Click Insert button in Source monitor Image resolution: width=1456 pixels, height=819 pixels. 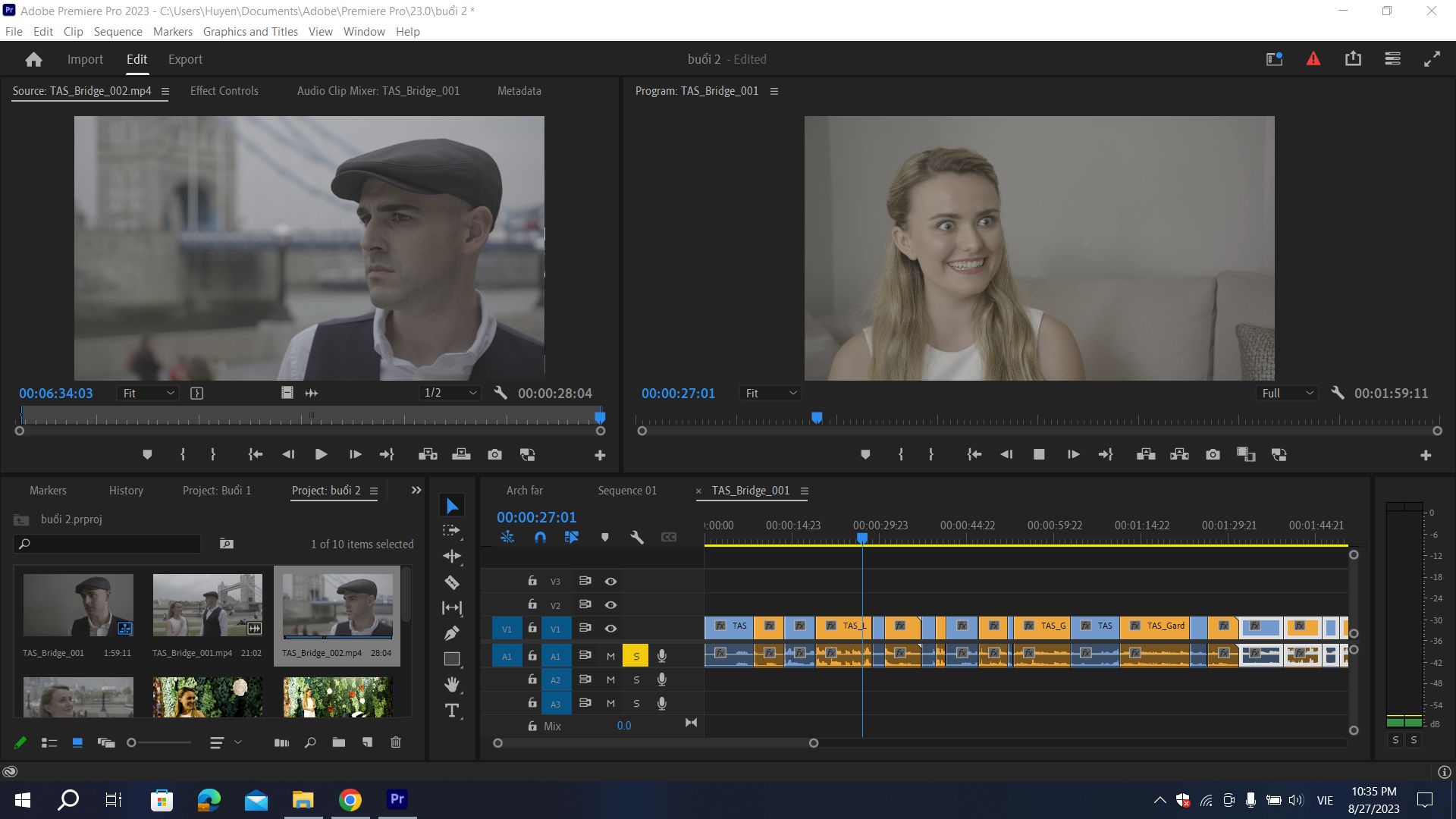click(x=428, y=454)
